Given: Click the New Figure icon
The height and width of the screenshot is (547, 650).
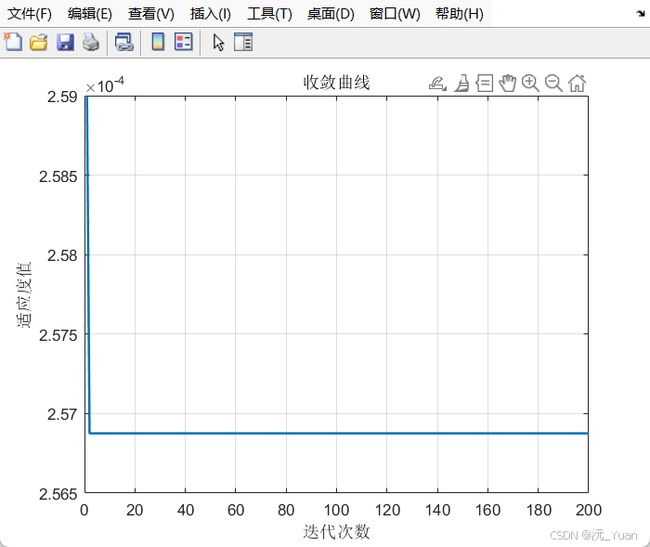Looking at the screenshot, I should coord(13,42).
